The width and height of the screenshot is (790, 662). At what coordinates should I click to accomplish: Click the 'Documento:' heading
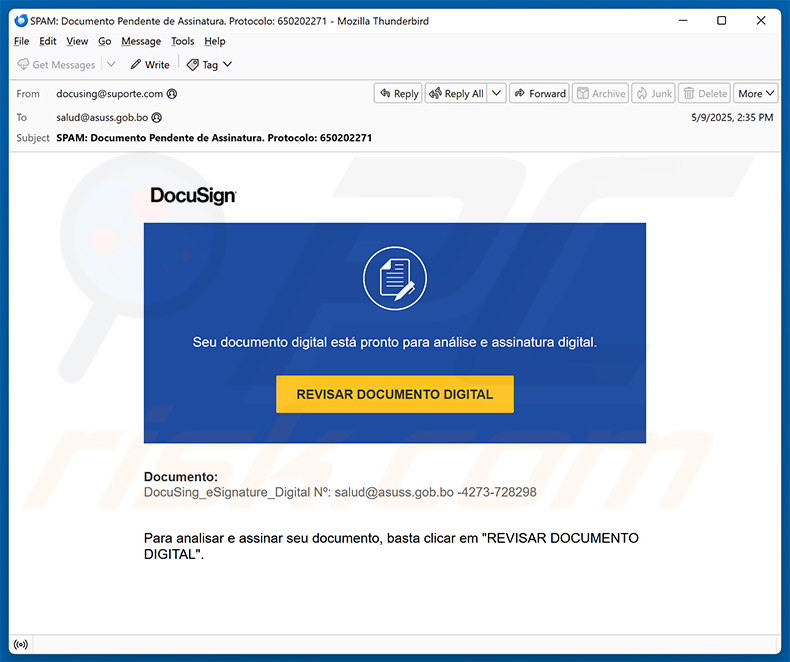(x=181, y=477)
